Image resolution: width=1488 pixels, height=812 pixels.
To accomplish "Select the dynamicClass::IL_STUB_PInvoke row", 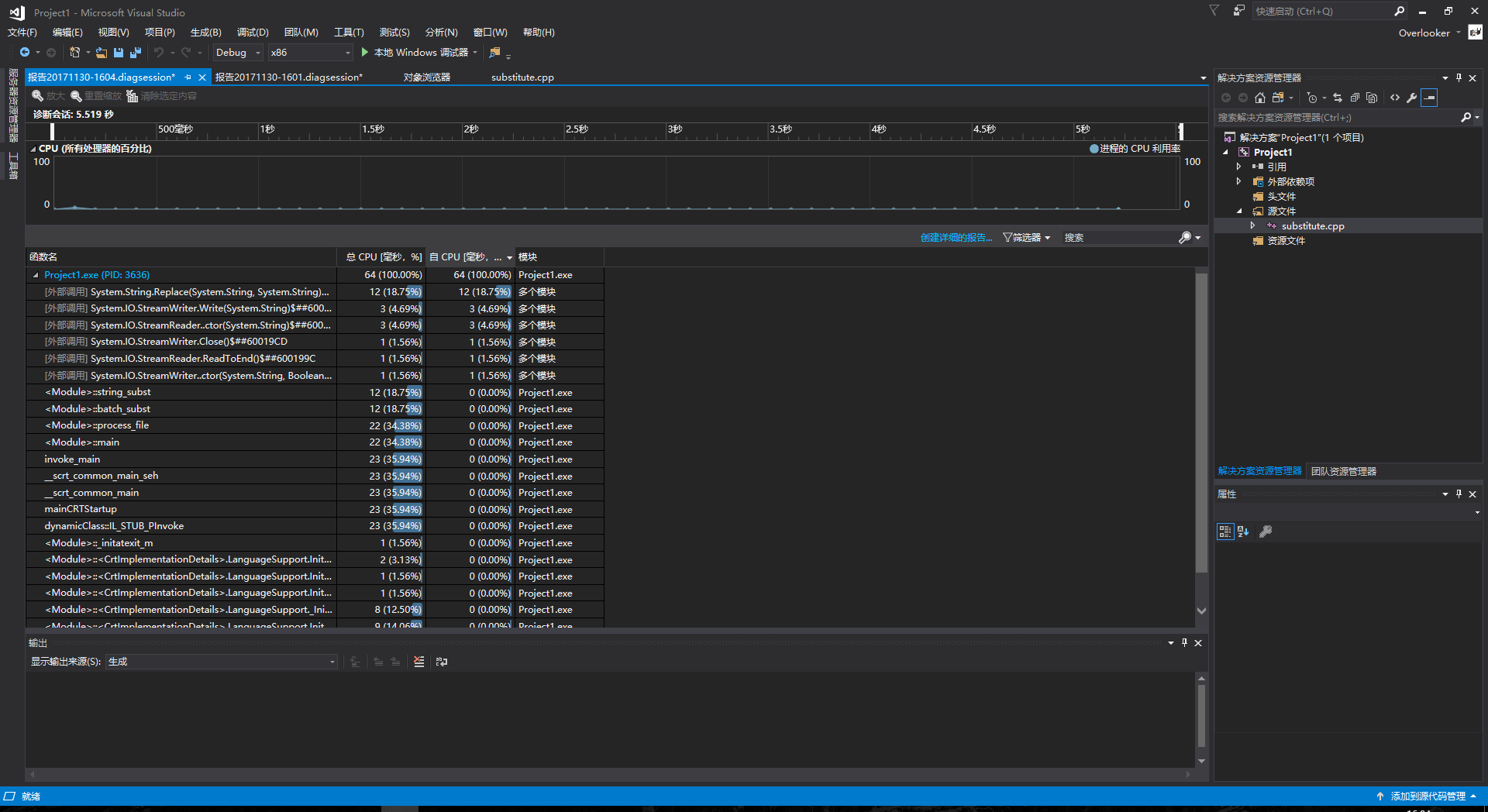I will [x=315, y=526].
